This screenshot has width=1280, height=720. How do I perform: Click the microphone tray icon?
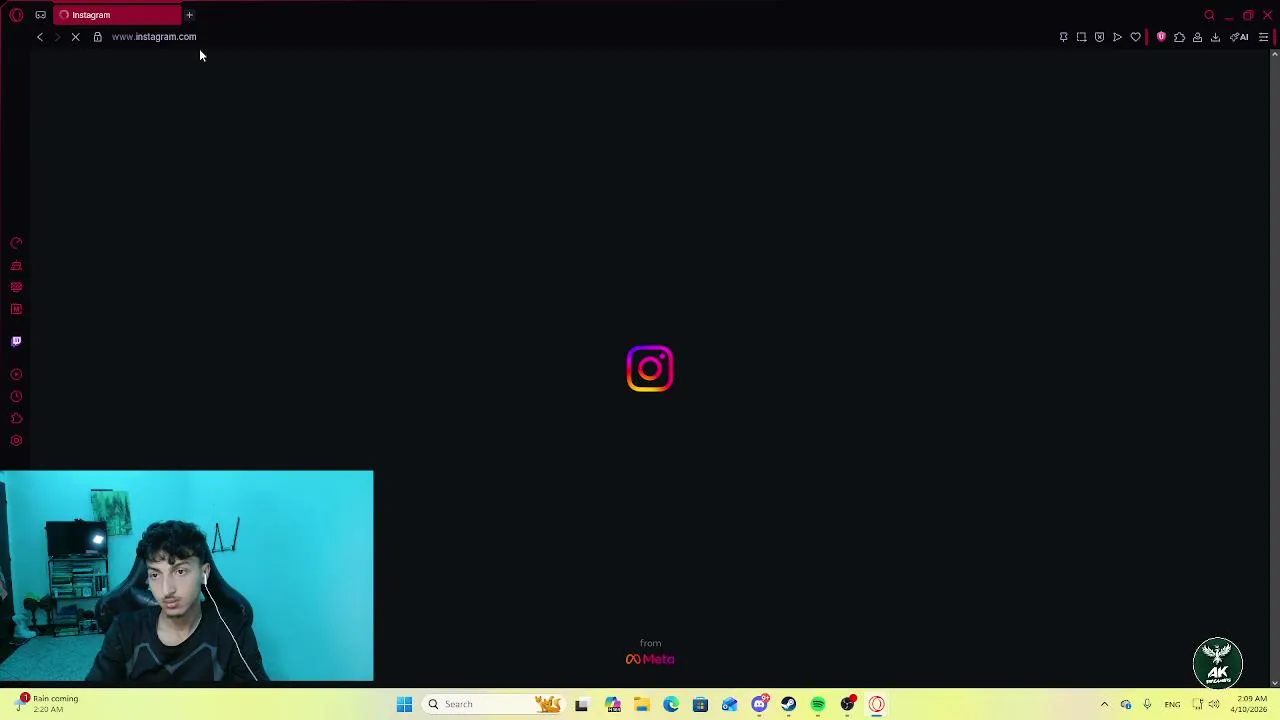pos(1147,704)
